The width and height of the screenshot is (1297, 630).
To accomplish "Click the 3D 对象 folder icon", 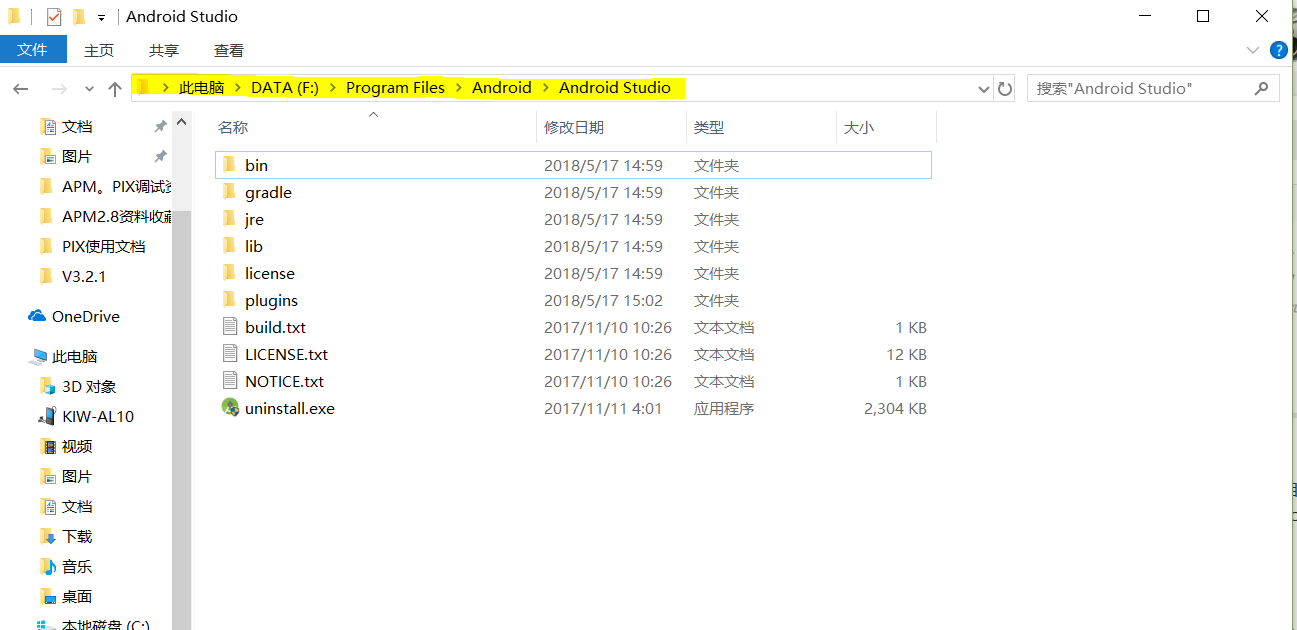I will tap(47, 386).
